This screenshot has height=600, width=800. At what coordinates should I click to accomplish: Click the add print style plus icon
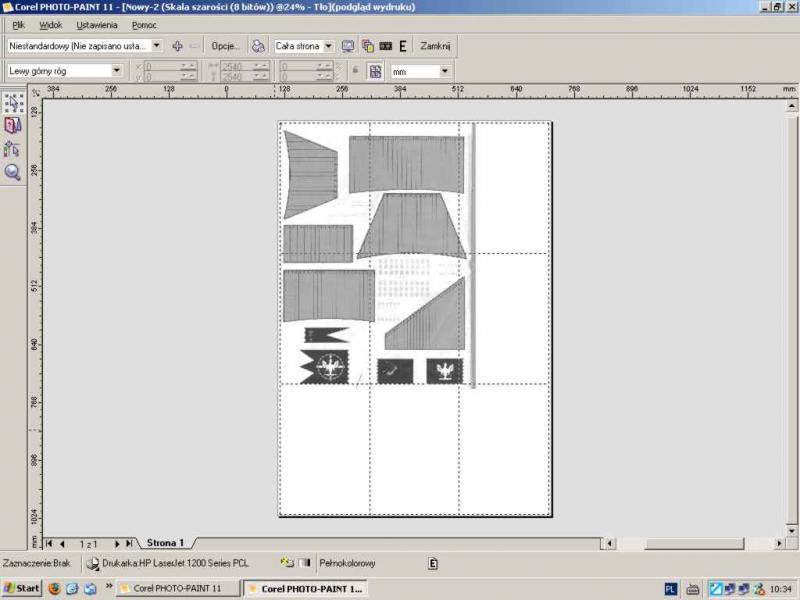[177, 46]
